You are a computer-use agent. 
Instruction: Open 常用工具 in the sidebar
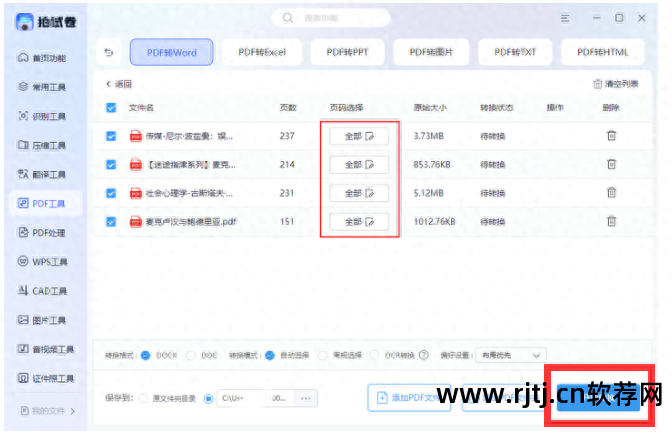(42, 87)
